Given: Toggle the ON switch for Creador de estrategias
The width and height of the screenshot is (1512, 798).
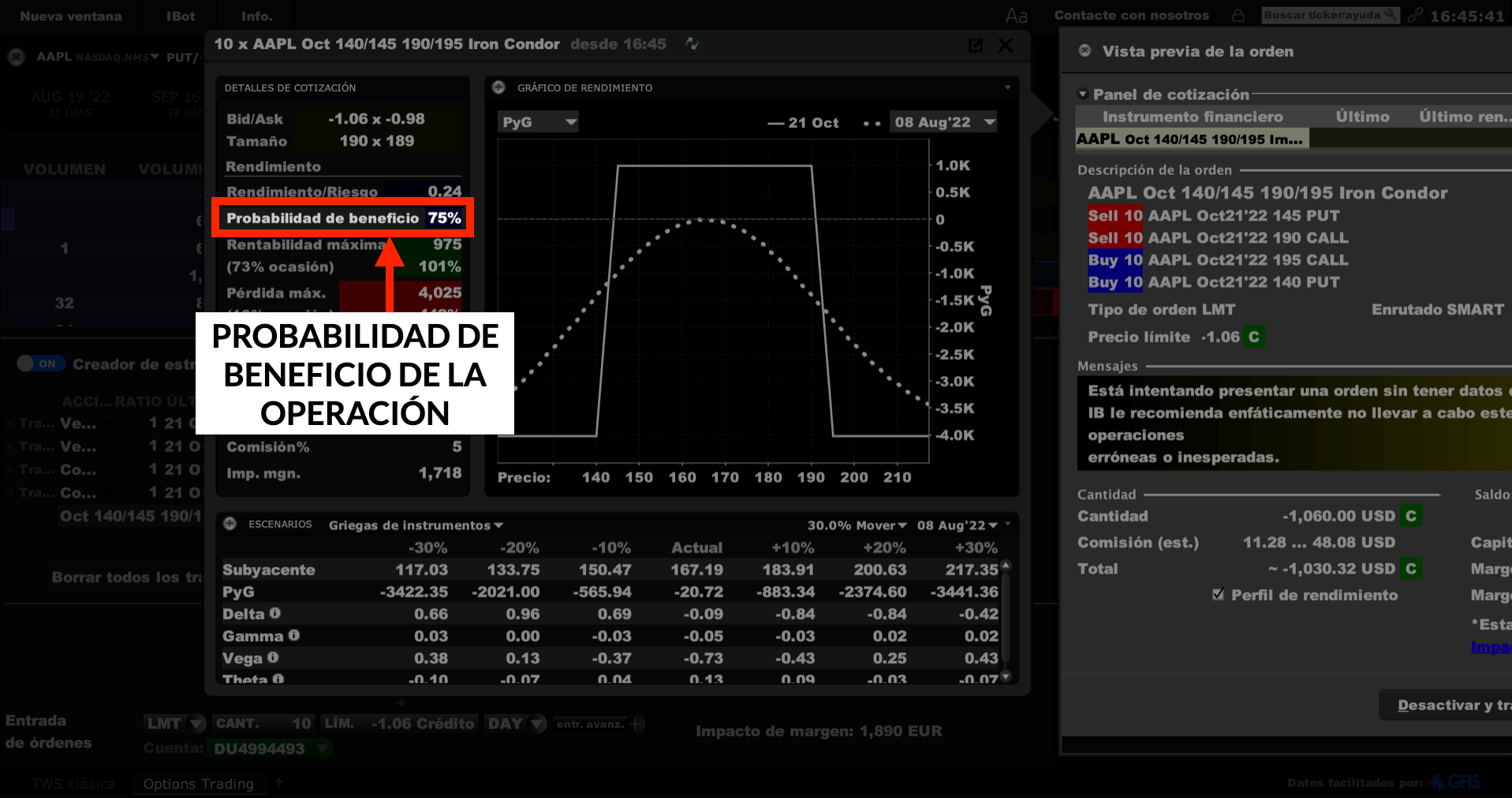Looking at the screenshot, I should tap(41, 364).
